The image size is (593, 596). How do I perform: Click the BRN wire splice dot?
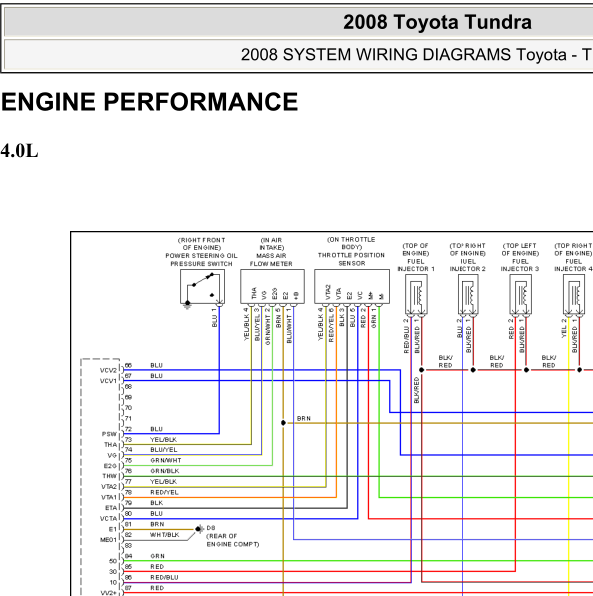click(x=283, y=423)
